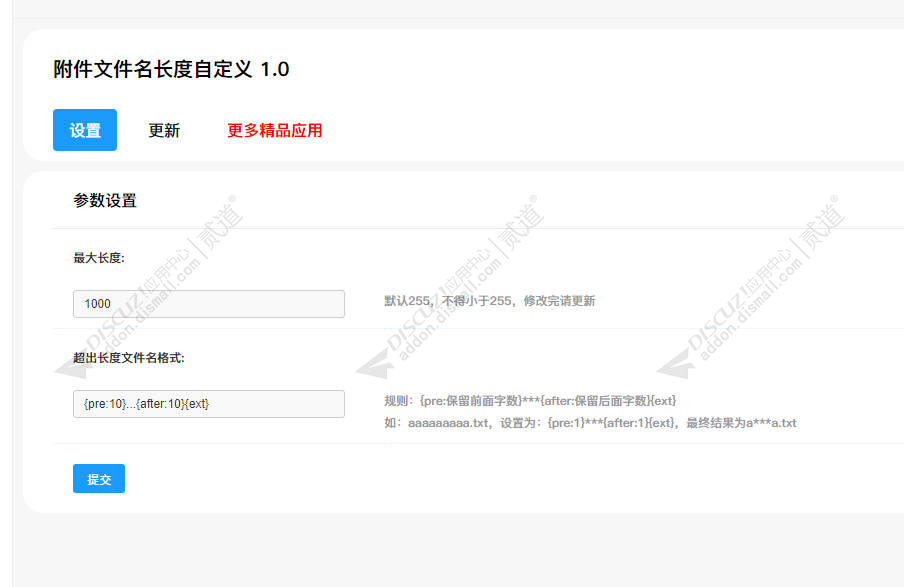Viewport: 904px width, 587px height.
Task: Select the rule text starting with 规则:
Action: (x=530, y=401)
